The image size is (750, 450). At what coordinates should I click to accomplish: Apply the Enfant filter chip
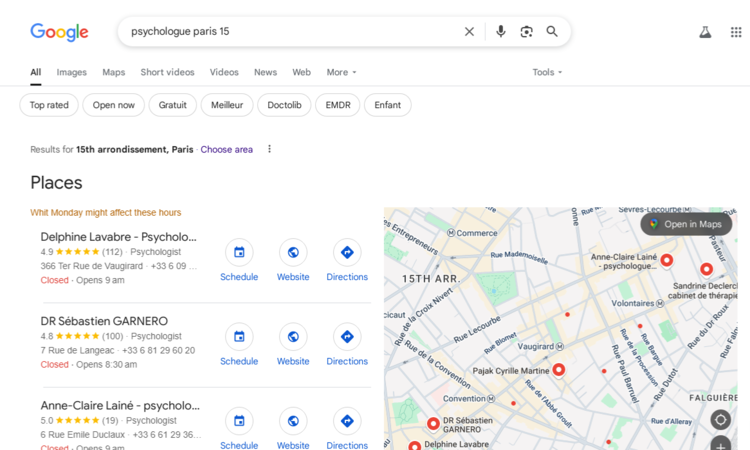click(387, 105)
